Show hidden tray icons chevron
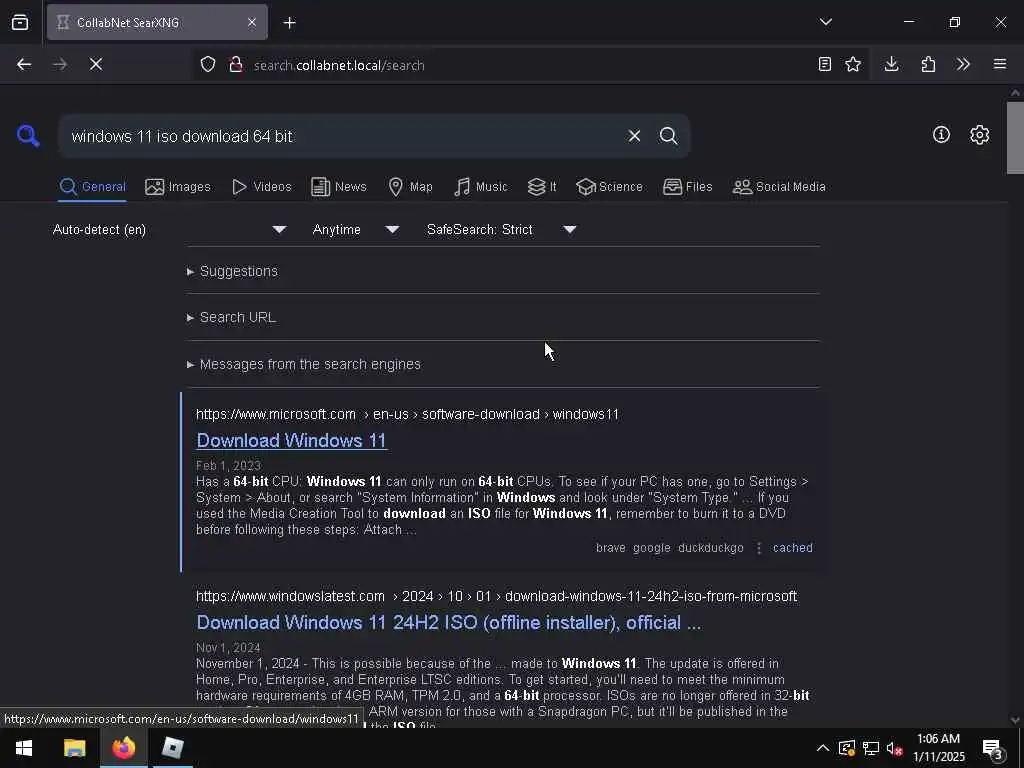Image resolution: width=1024 pixels, height=768 pixels. 823,748
